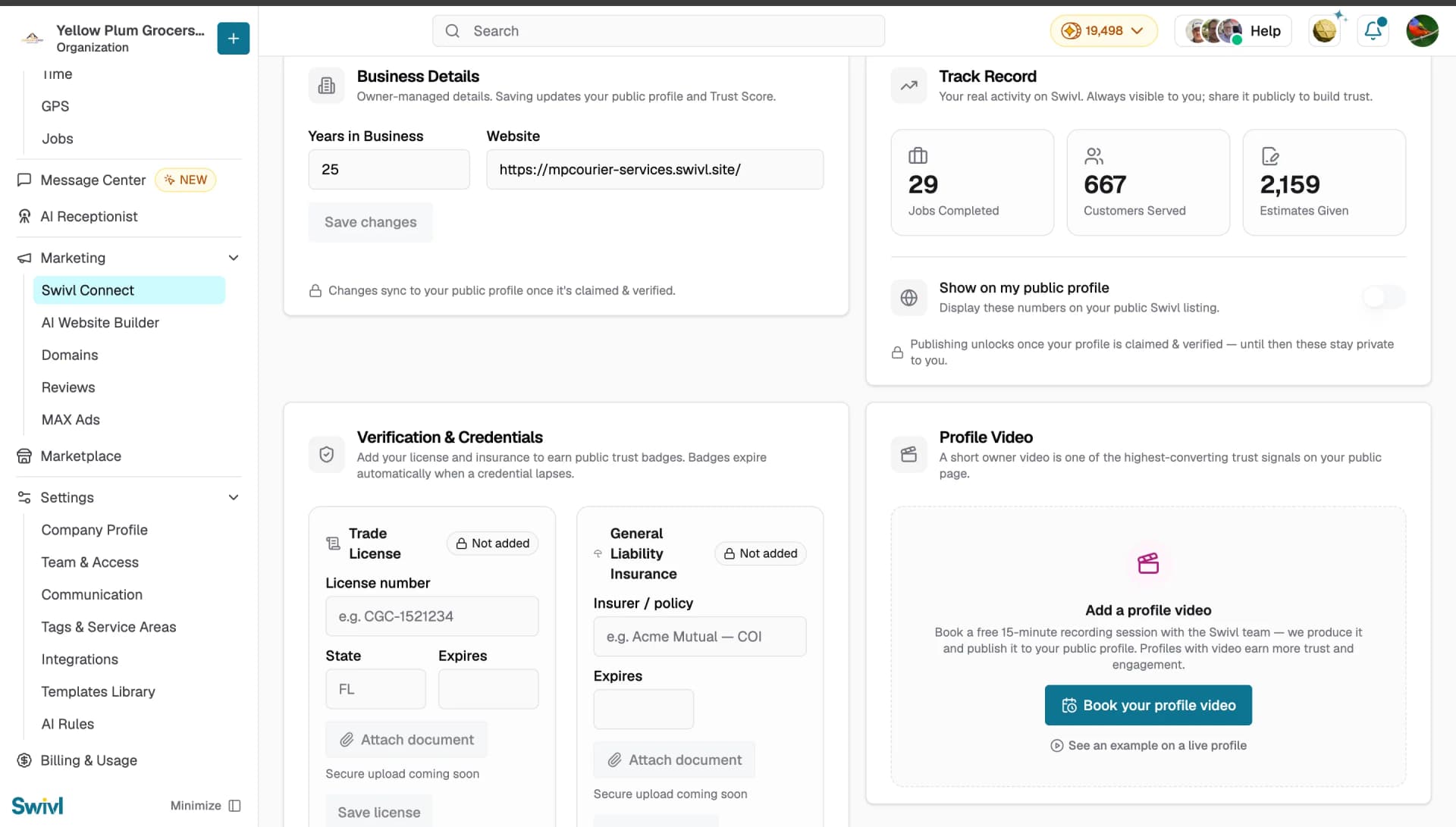Click the State field showing FL
This screenshot has height=827, width=1456.
point(375,689)
